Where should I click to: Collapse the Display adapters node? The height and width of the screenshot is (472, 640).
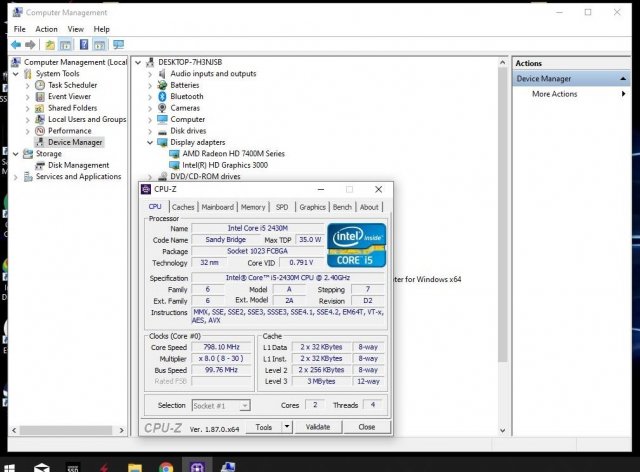tap(150, 143)
